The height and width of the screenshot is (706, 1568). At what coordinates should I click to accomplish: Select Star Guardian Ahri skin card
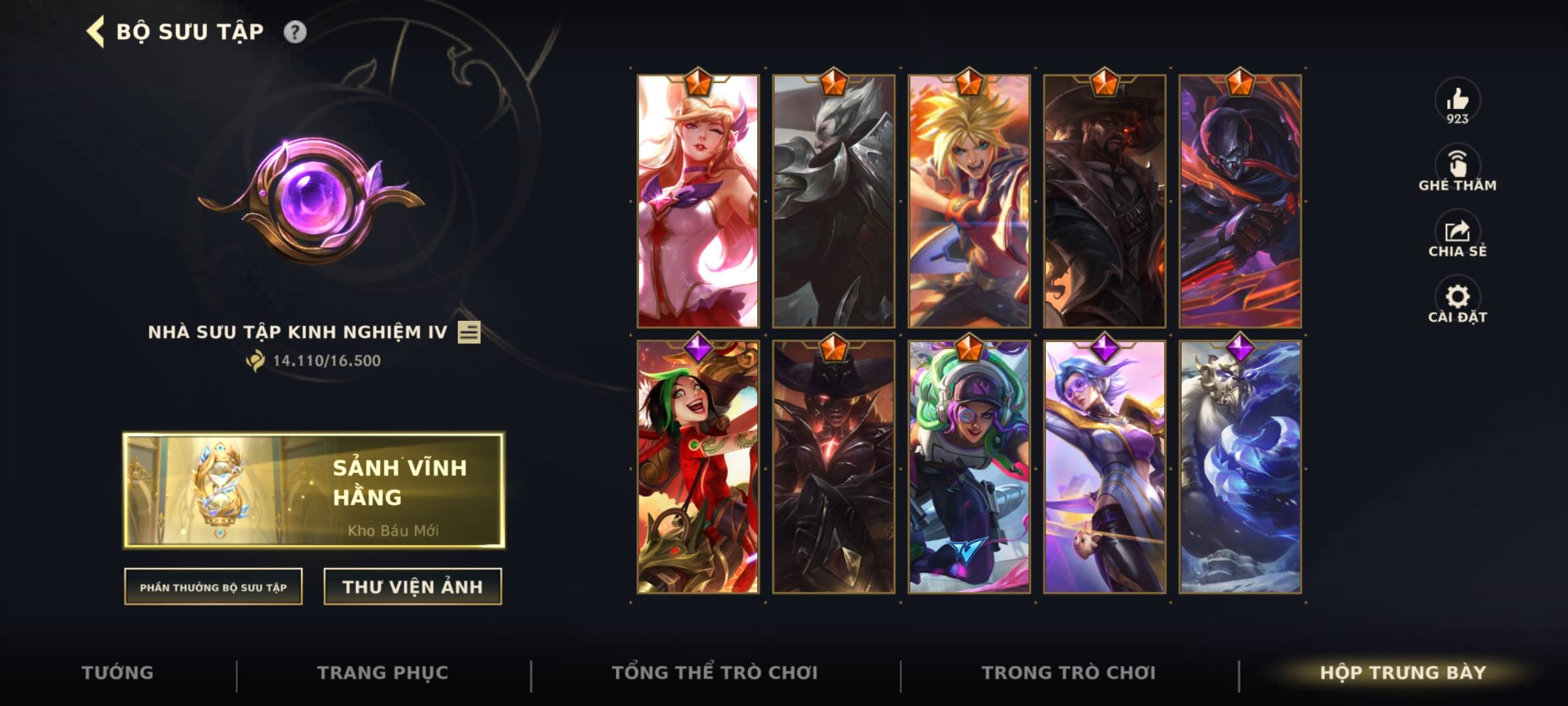click(x=698, y=201)
